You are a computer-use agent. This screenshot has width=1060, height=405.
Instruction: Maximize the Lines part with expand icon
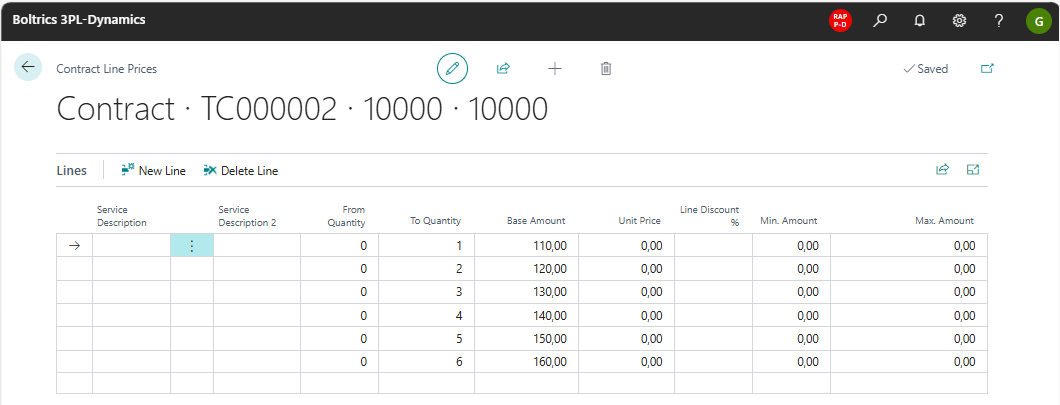coord(972,170)
